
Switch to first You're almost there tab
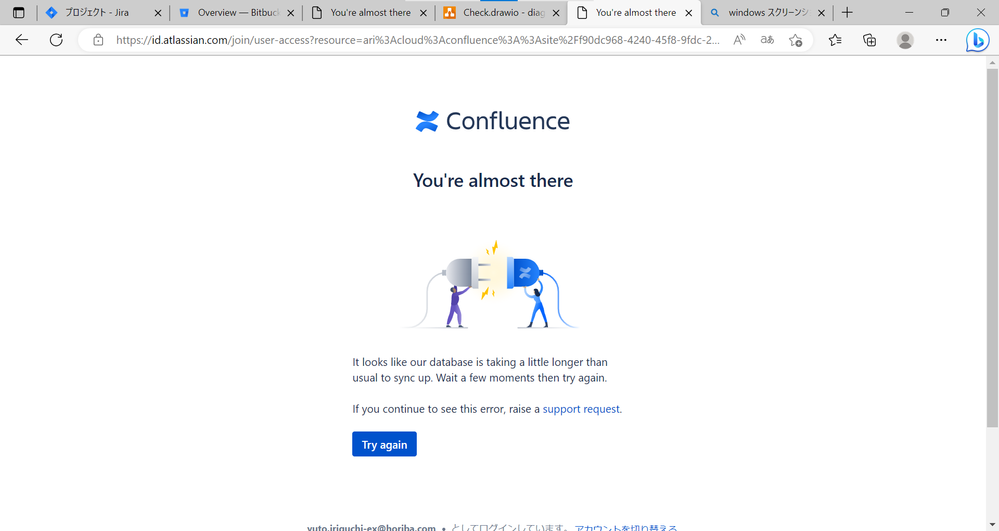click(x=370, y=13)
